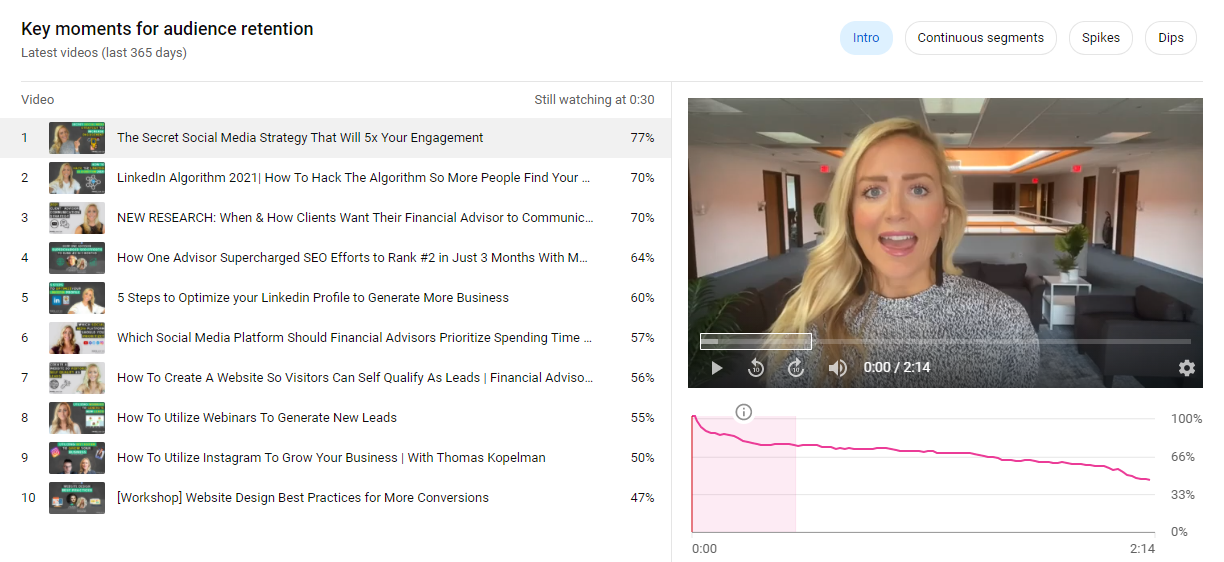Rewind the video 10 seconds
Viewport: 1224px width, 562px height.
(x=756, y=368)
